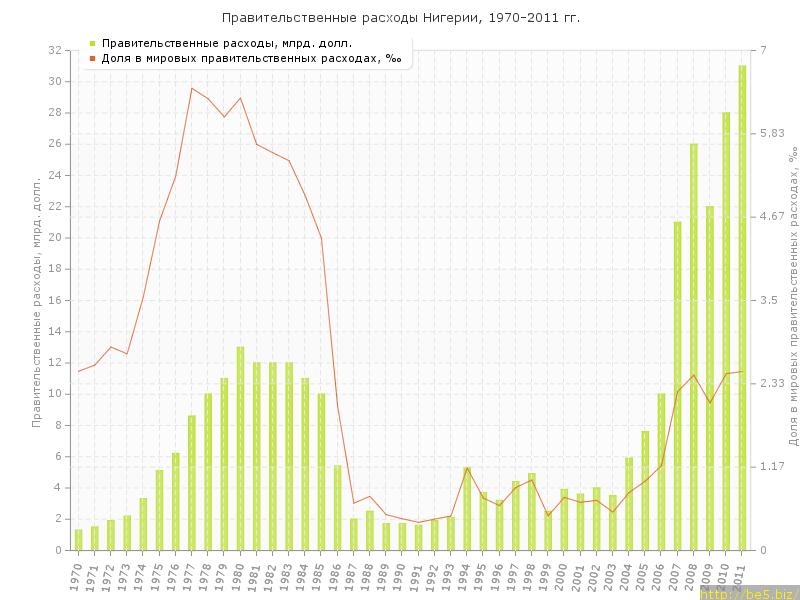
Task: Click the chart title 'Правительственные расходы Нигерии'
Action: pyautogui.click(x=400, y=18)
